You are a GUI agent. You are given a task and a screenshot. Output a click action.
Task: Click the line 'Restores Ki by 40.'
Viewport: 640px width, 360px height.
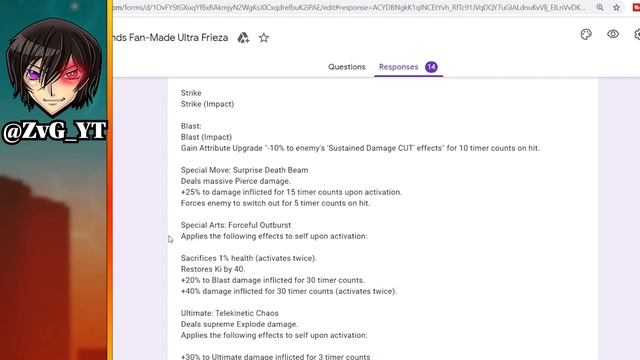[x=213, y=269]
